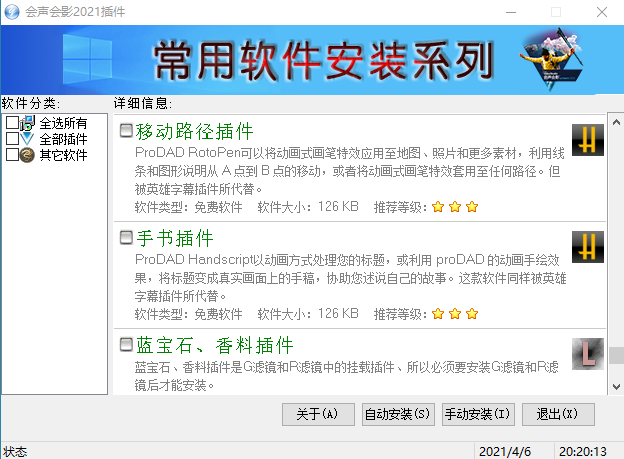Select the 移动路径插件 title

[194, 131]
